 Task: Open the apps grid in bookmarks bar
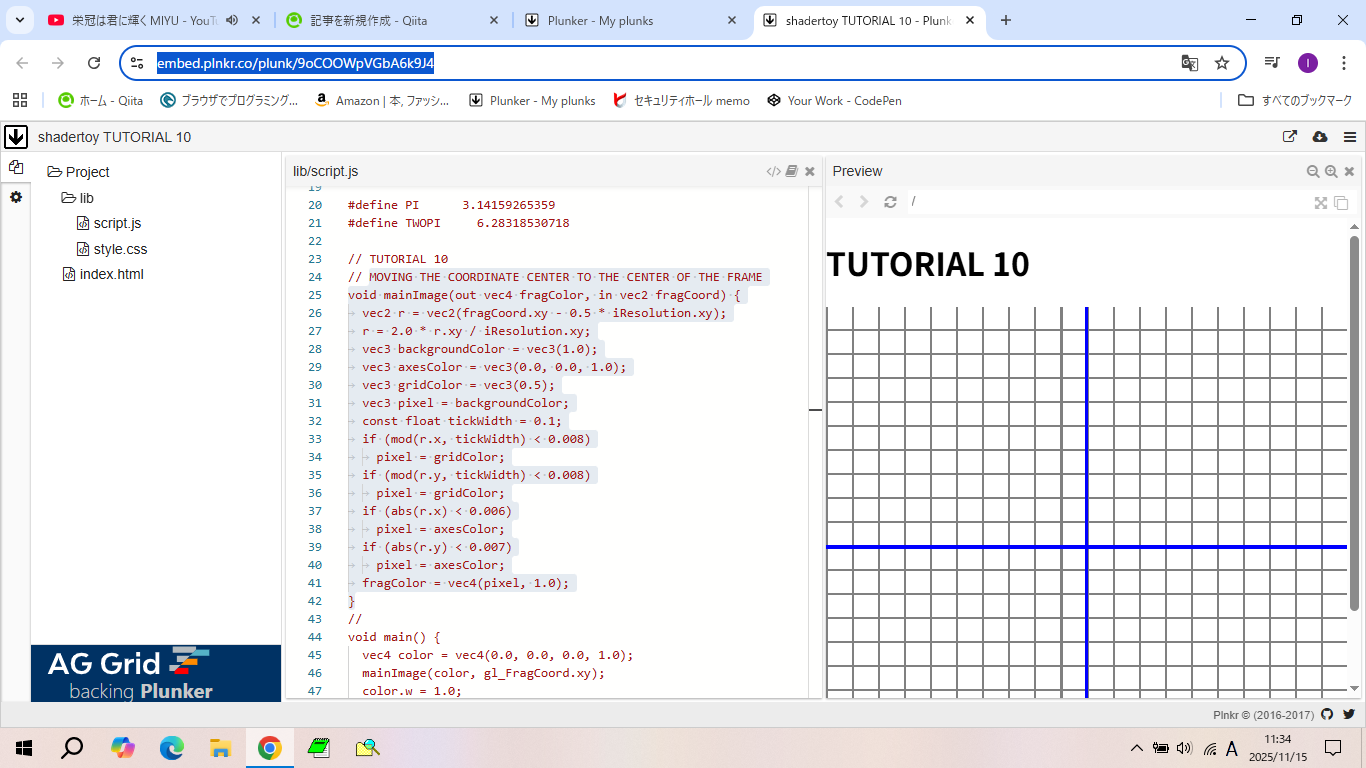tap(19, 100)
